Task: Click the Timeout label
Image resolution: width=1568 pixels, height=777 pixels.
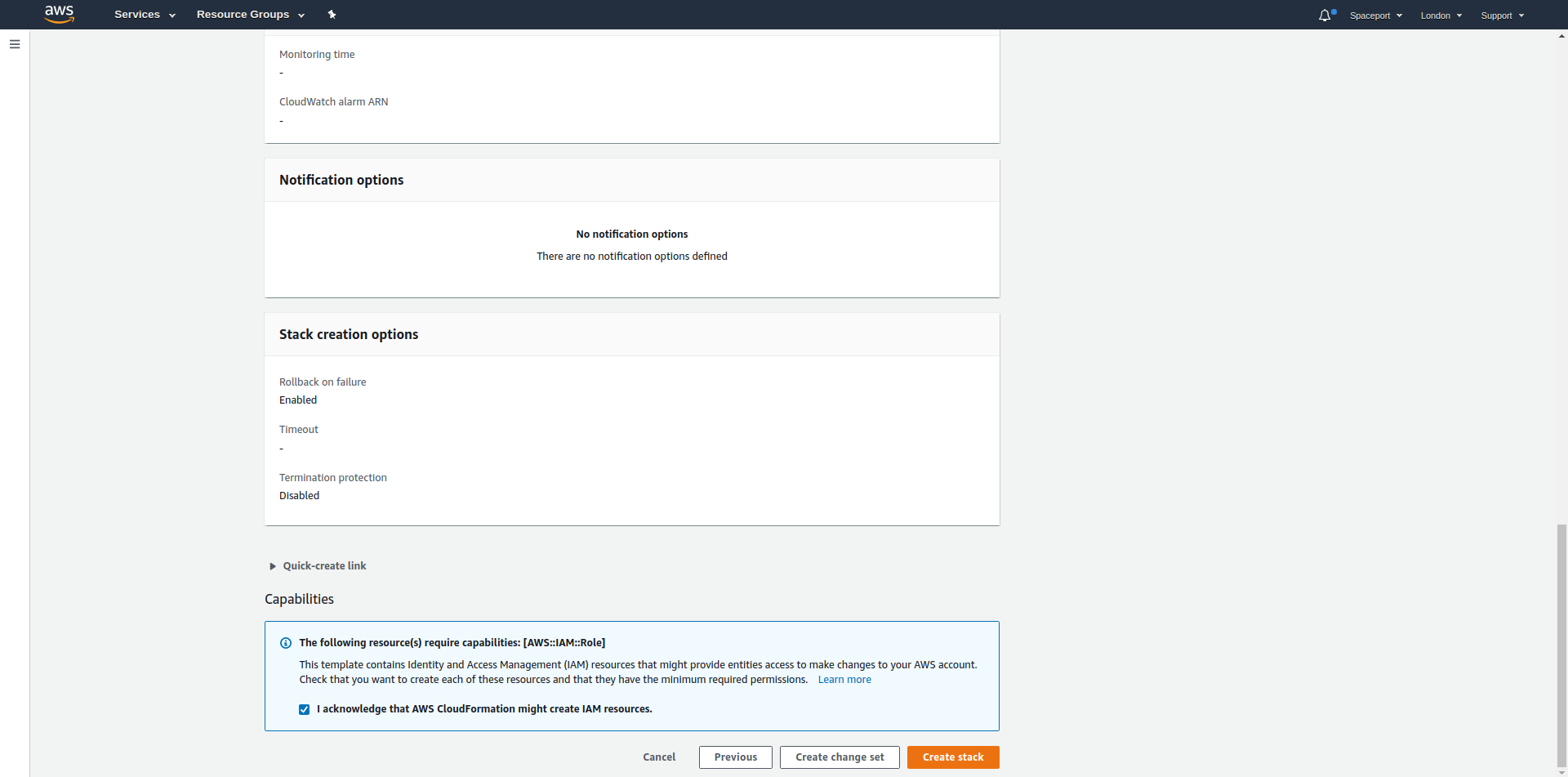Action: (299, 430)
